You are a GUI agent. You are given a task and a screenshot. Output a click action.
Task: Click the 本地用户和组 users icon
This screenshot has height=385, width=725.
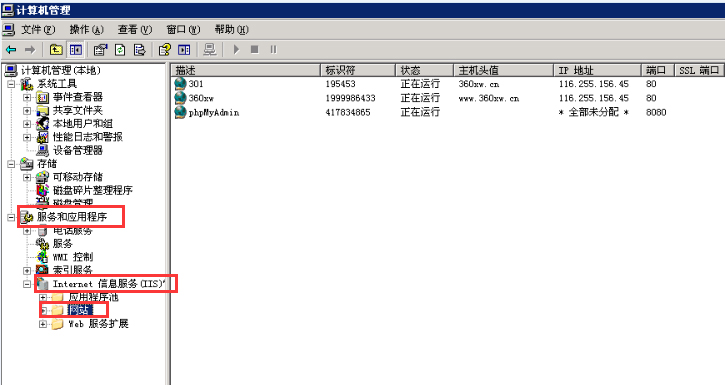point(43,123)
